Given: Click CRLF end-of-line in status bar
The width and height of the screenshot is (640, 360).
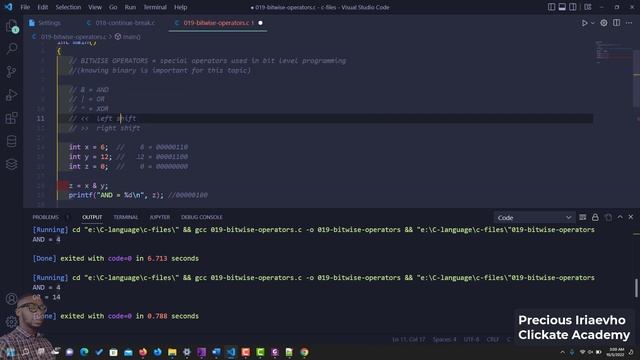Looking at the screenshot, I should [x=493, y=340].
